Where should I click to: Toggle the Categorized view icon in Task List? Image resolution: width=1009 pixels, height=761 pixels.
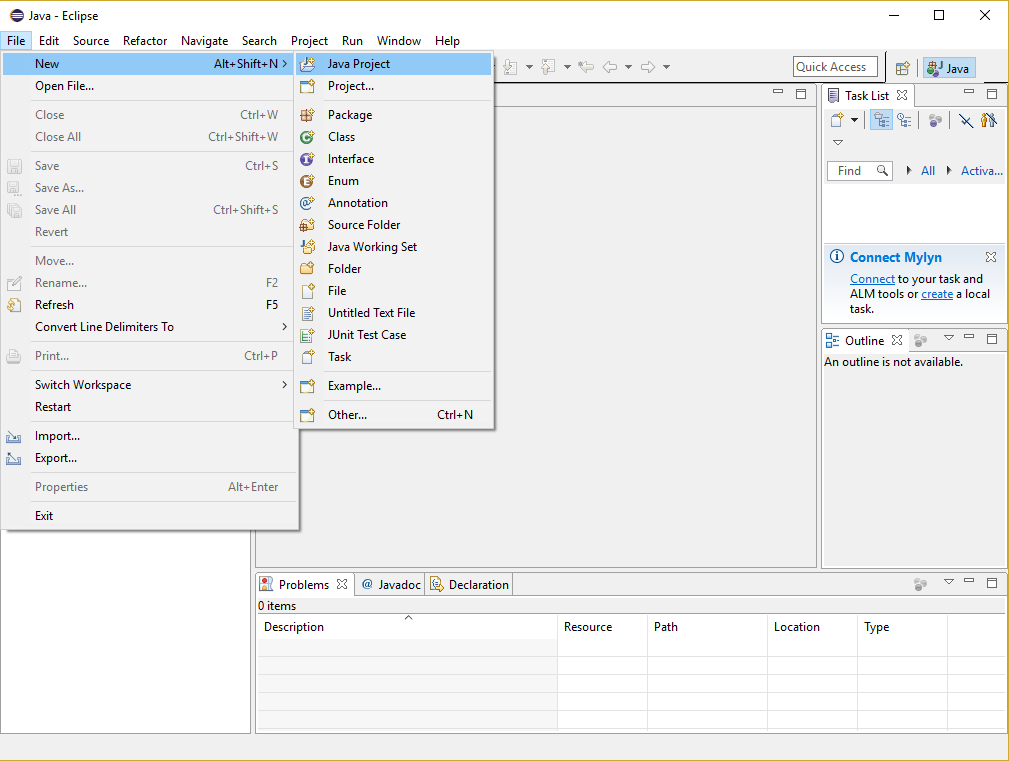(881, 120)
